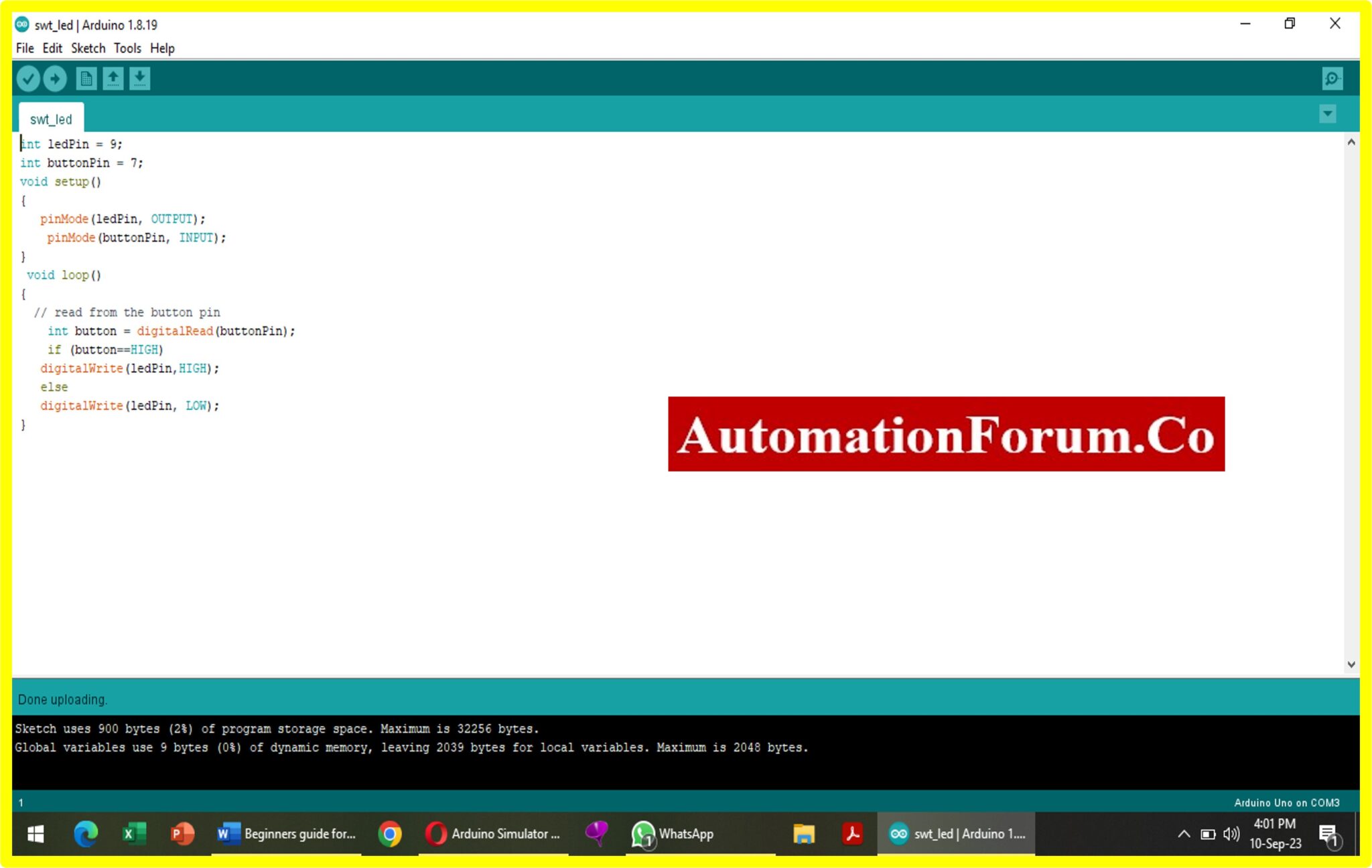The image size is (1372, 868).
Task: Open Google Chrome from the taskbar
Action: pyautogui.click(x=391, y=834)
